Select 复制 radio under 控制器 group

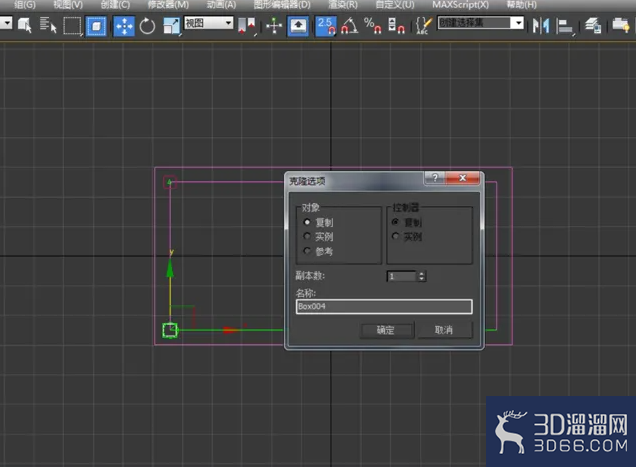[395, 222]
